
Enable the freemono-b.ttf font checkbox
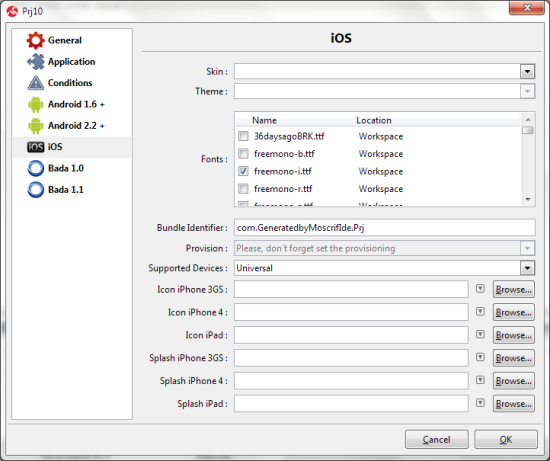[x=243, y=153]
